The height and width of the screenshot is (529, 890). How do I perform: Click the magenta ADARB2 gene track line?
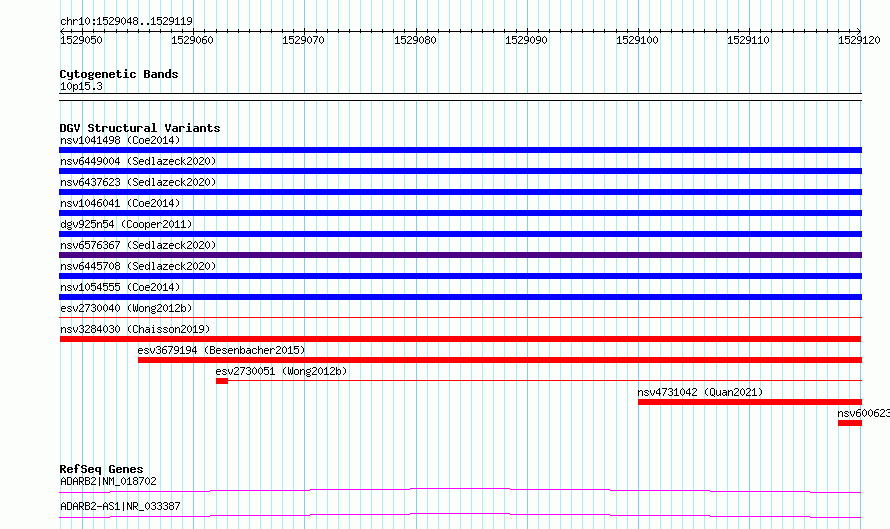[x=460, y=490]
